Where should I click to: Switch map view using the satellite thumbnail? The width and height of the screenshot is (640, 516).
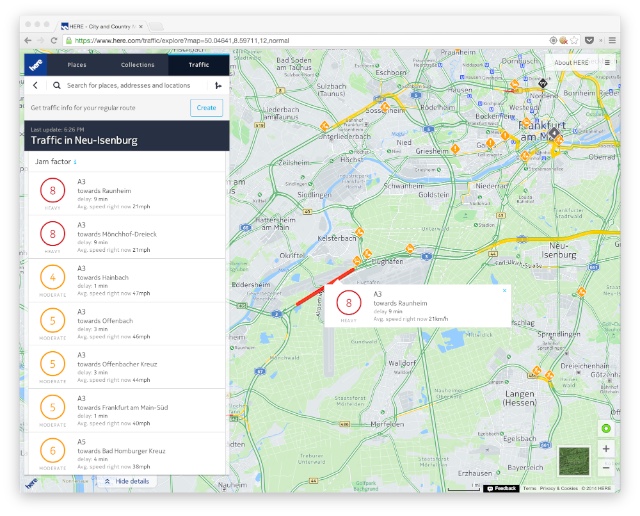[x=574, y=461]
